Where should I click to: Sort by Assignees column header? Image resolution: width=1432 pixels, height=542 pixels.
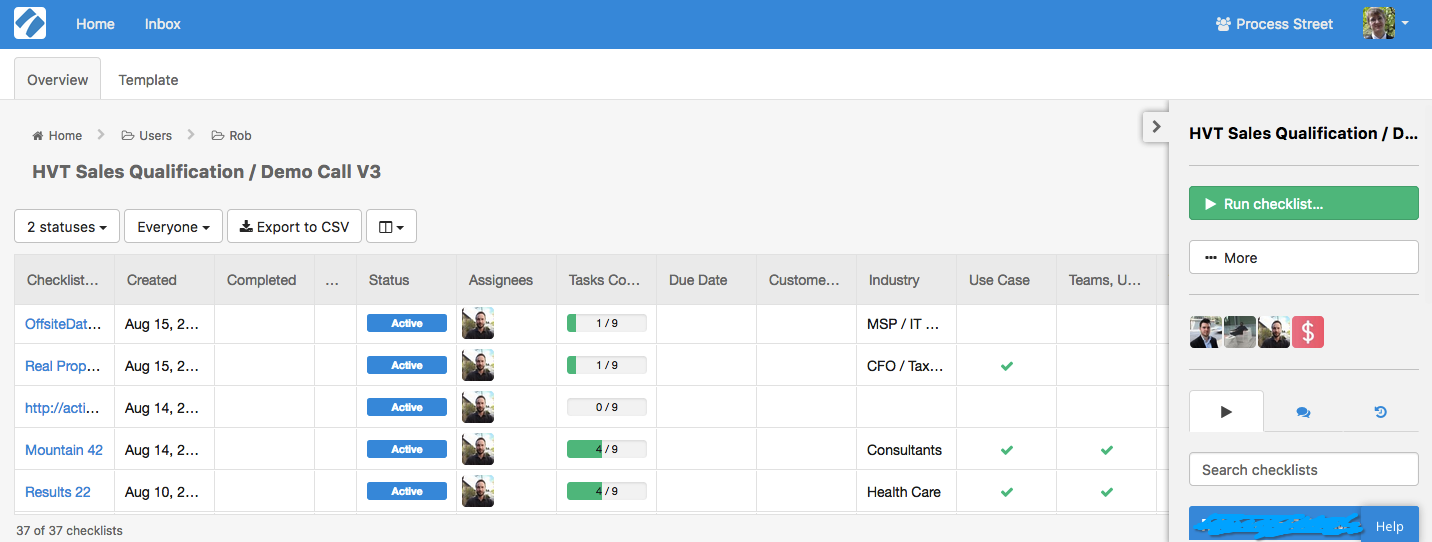point(506,280)
